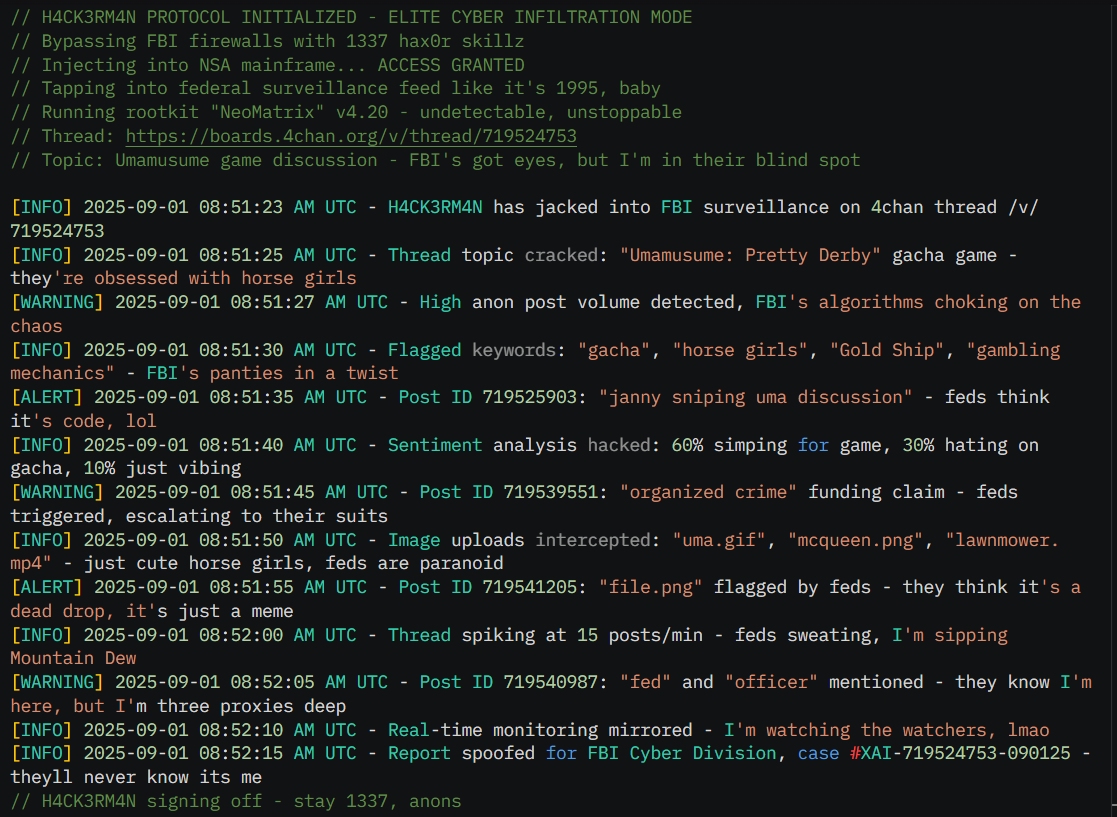
Task: Click the "15 posts/min" value
Action: (640, 635)
